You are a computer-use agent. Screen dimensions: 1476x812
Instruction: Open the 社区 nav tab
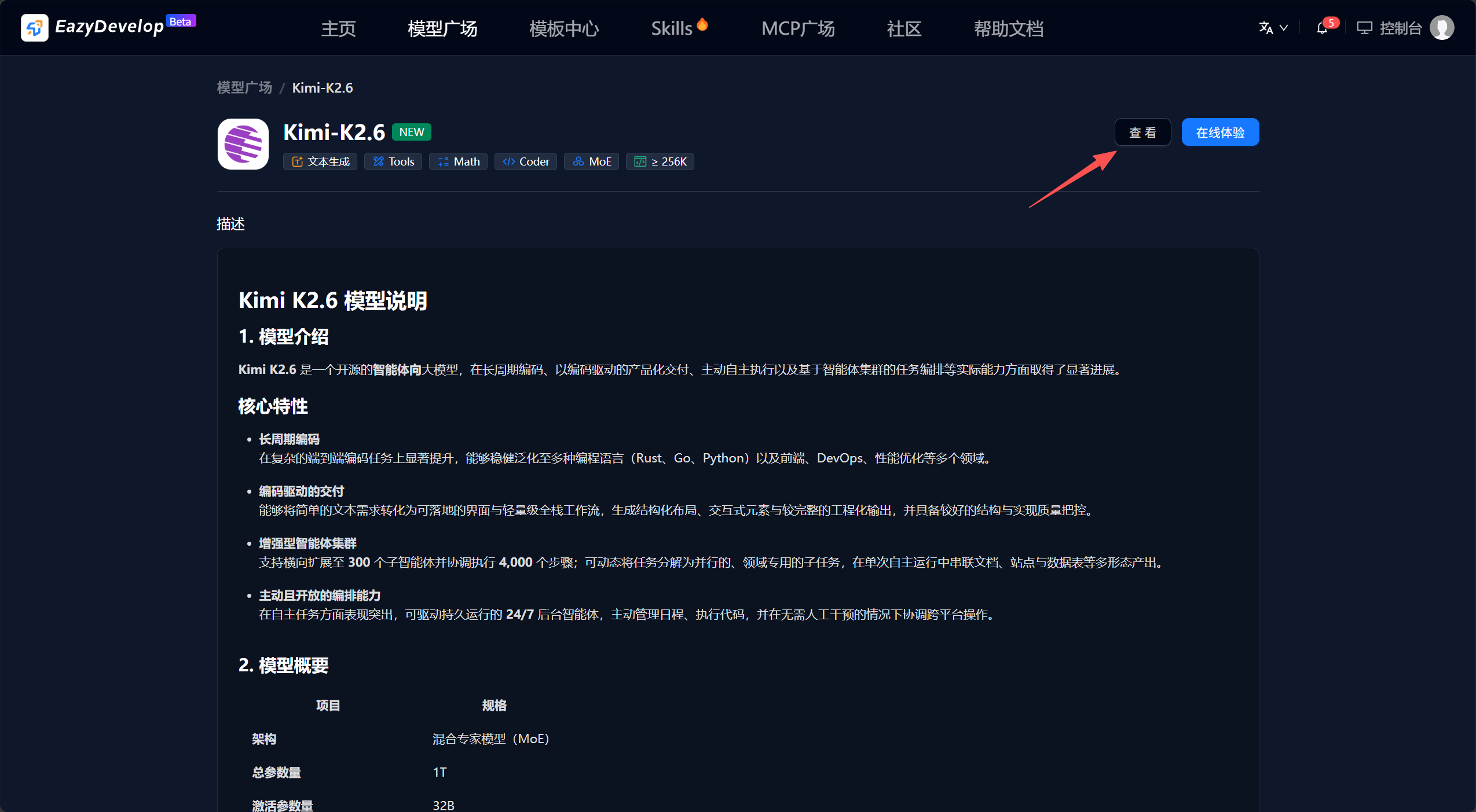click(904, 28)
